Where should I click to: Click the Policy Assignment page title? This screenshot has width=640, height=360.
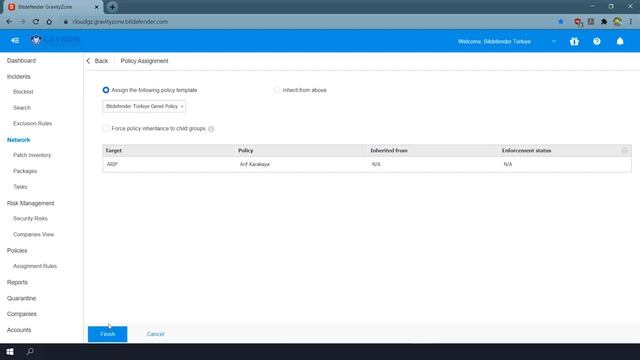144,61
